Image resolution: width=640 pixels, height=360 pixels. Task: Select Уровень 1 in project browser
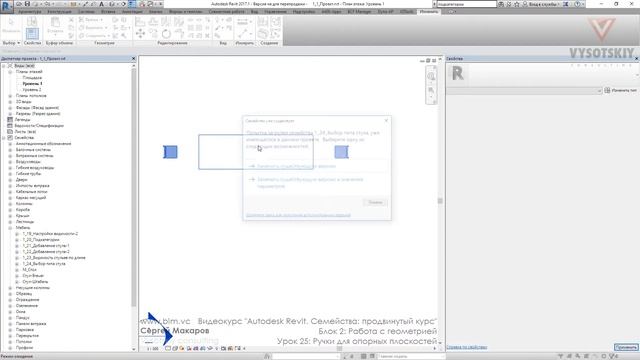pyautogui.click(x=32, y=84)
